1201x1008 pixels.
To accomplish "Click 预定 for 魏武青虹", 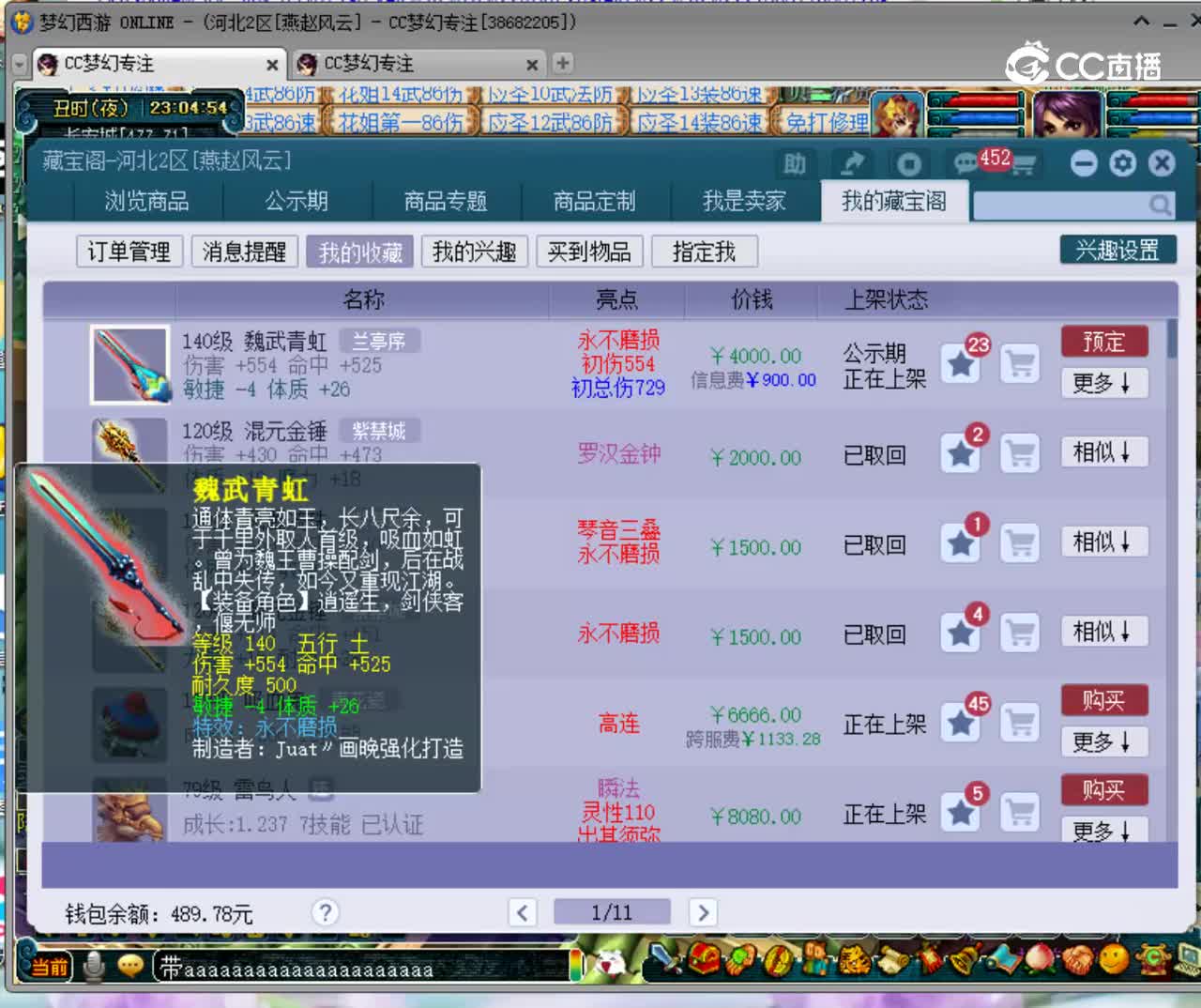I will point(1103,342).
